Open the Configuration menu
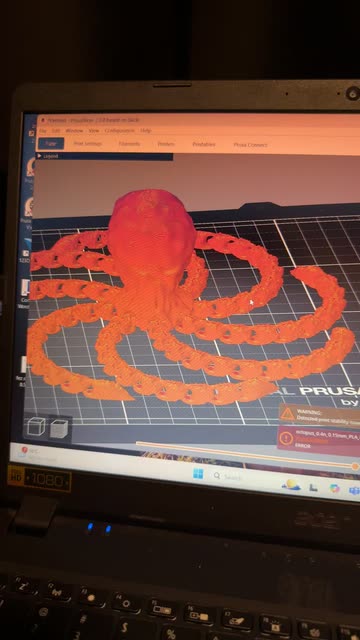The width and height of the screenshot is (360, 640). coord(120,131)
